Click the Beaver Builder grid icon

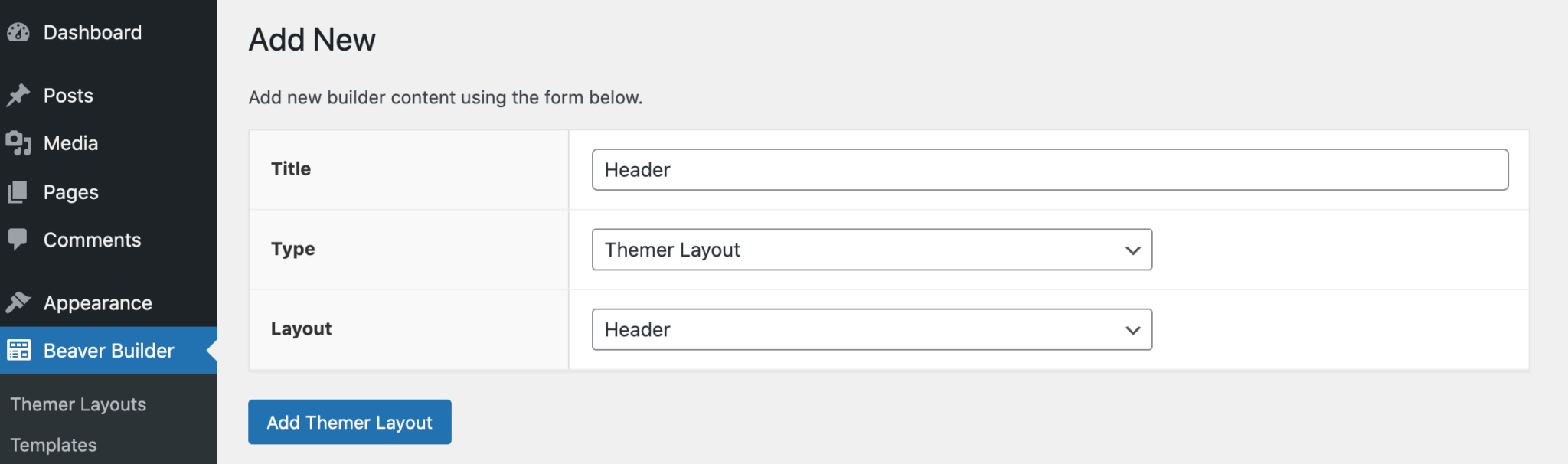coord(19,350)
